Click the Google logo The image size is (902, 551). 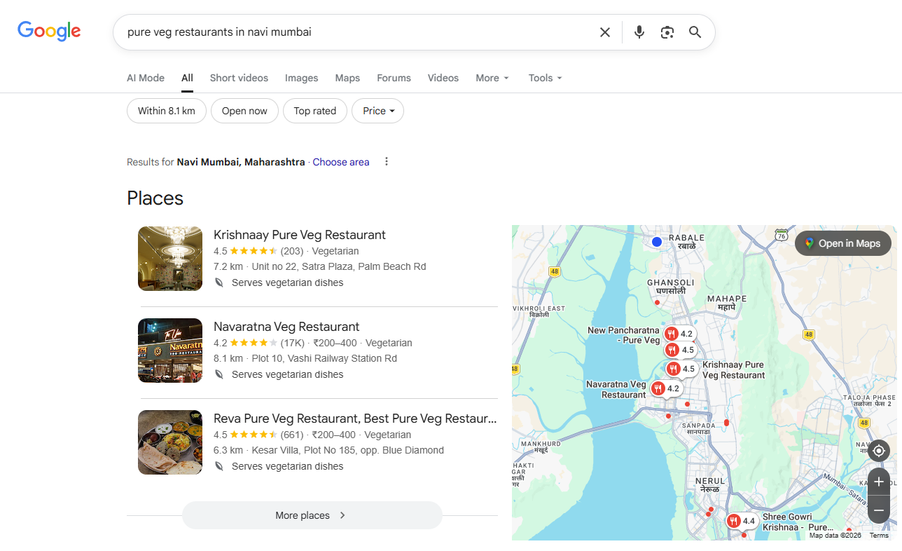[49, 31]
